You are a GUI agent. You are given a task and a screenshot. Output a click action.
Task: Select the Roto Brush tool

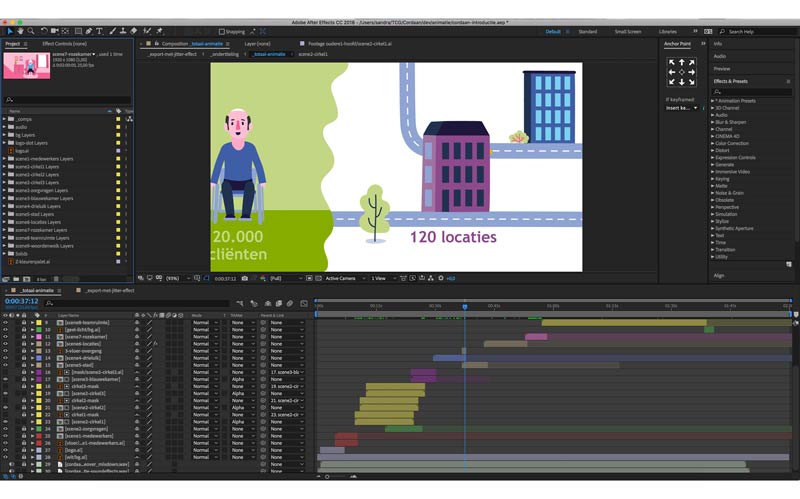click(x=147, y=32)
